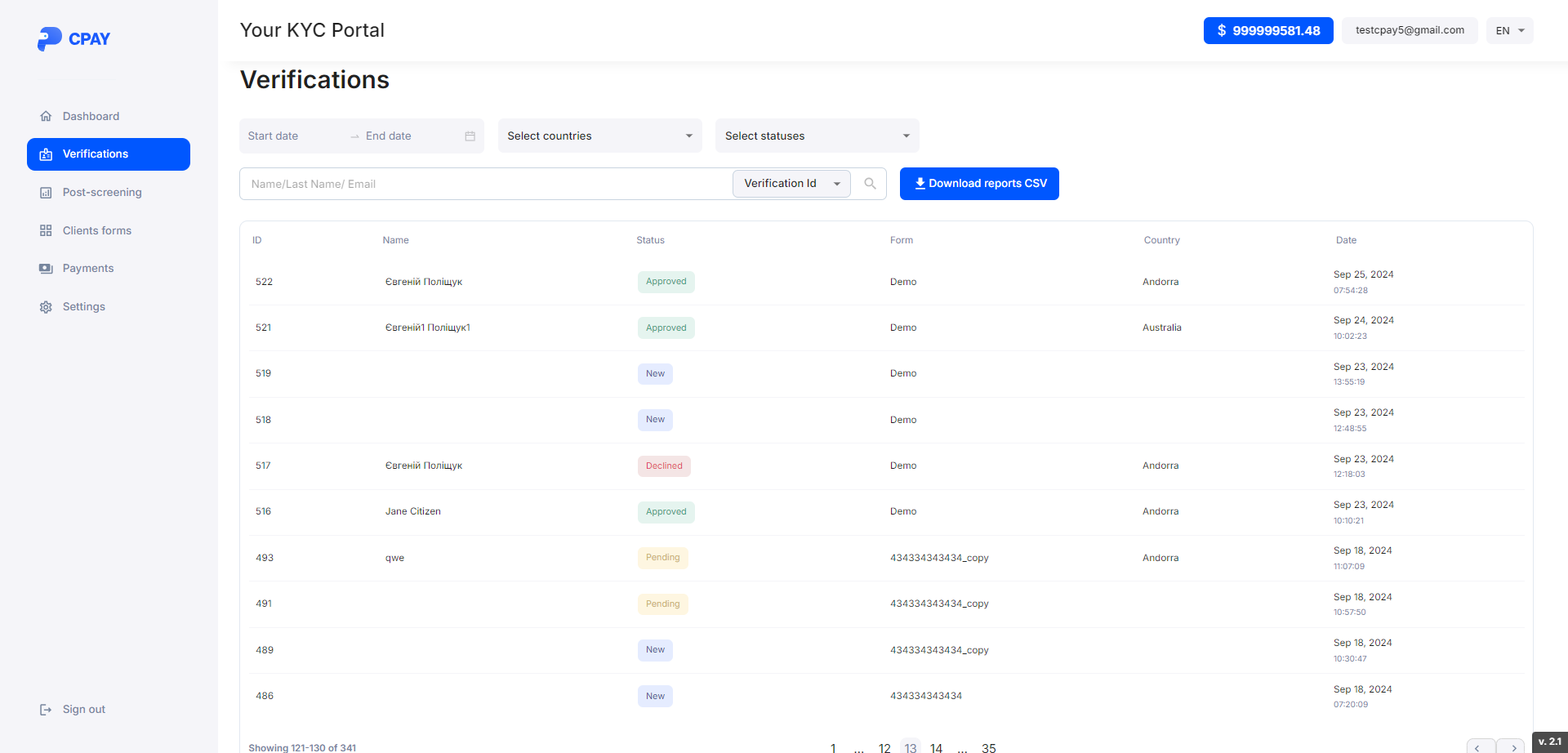Open the Verification Id search type dropdown
The width and height of the screenshot is (1568, 753).
click(791, 184)
